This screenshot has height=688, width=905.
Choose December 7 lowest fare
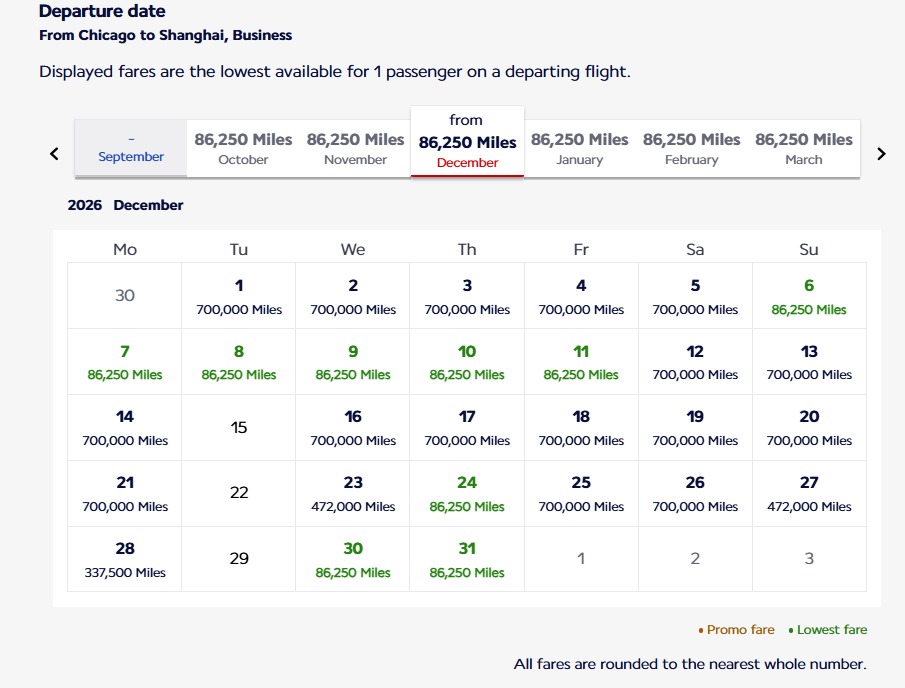(x=125, y=362)
